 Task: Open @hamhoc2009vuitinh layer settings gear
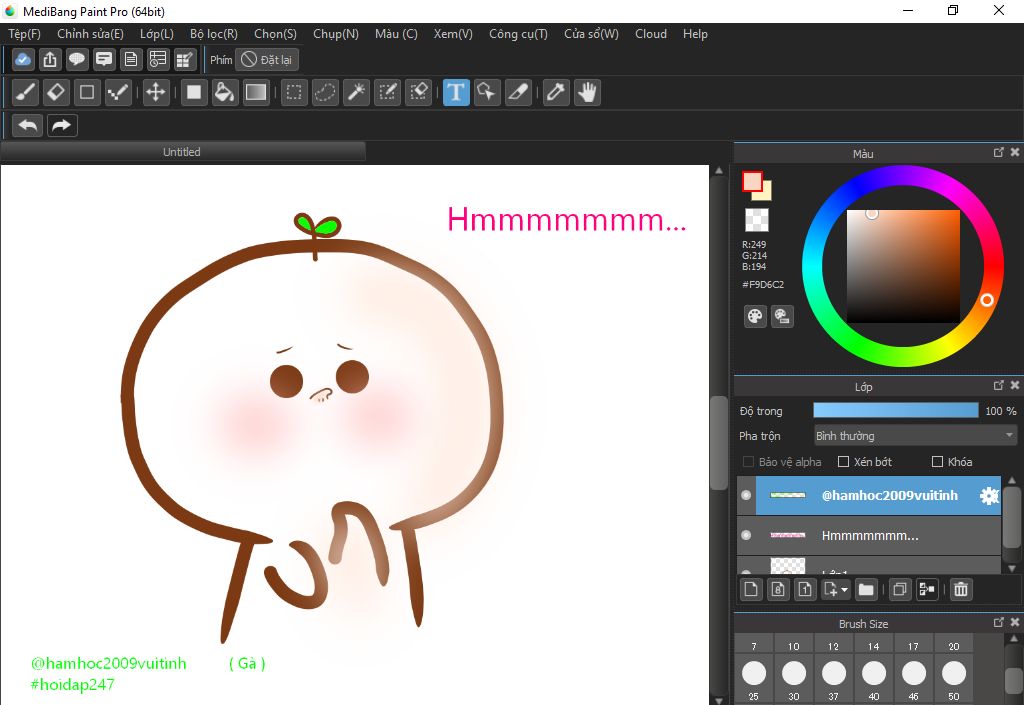pyautogui.click(x=989, y=496)
